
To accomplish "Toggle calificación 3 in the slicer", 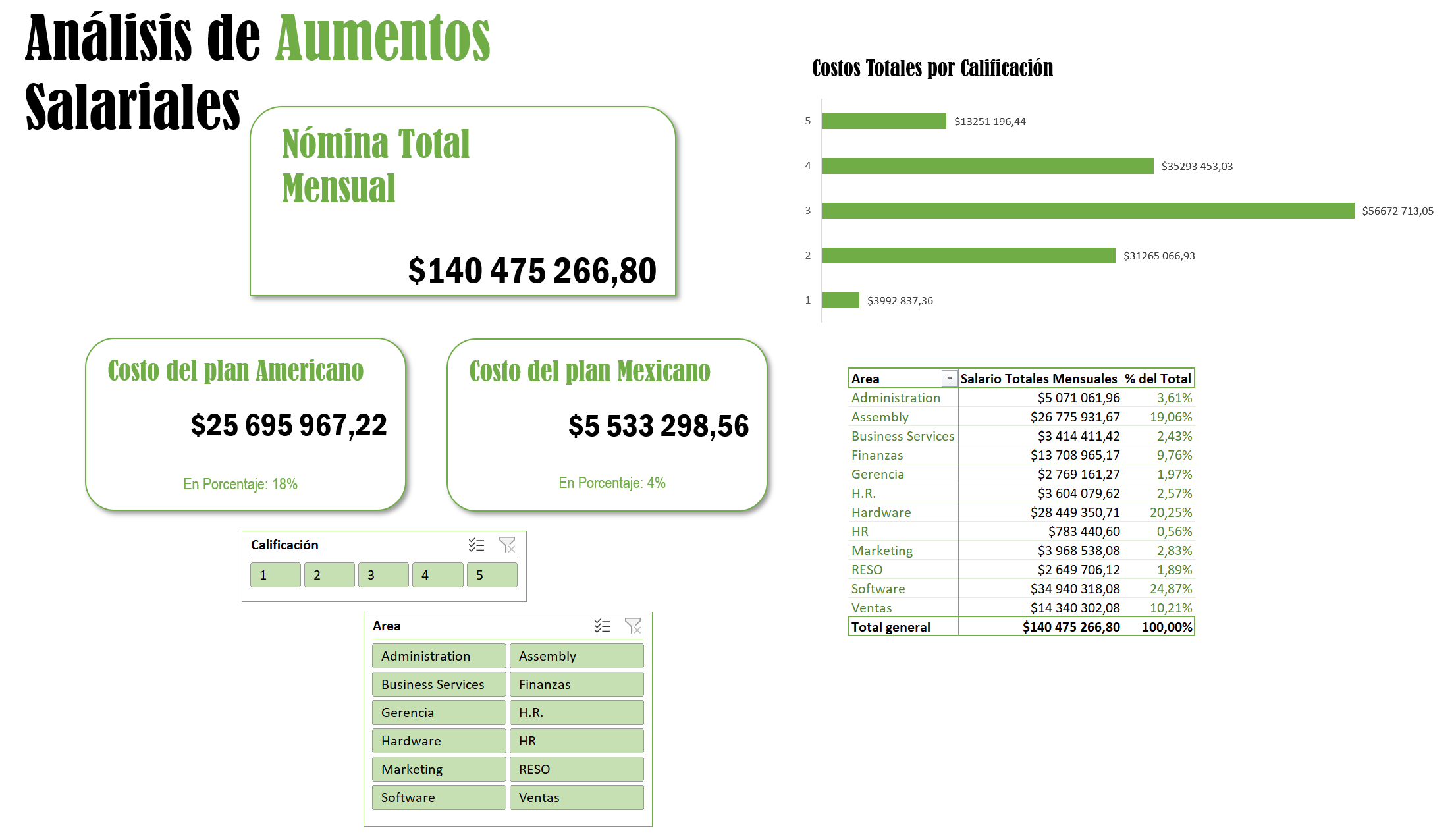I will (x=383, y=574).
